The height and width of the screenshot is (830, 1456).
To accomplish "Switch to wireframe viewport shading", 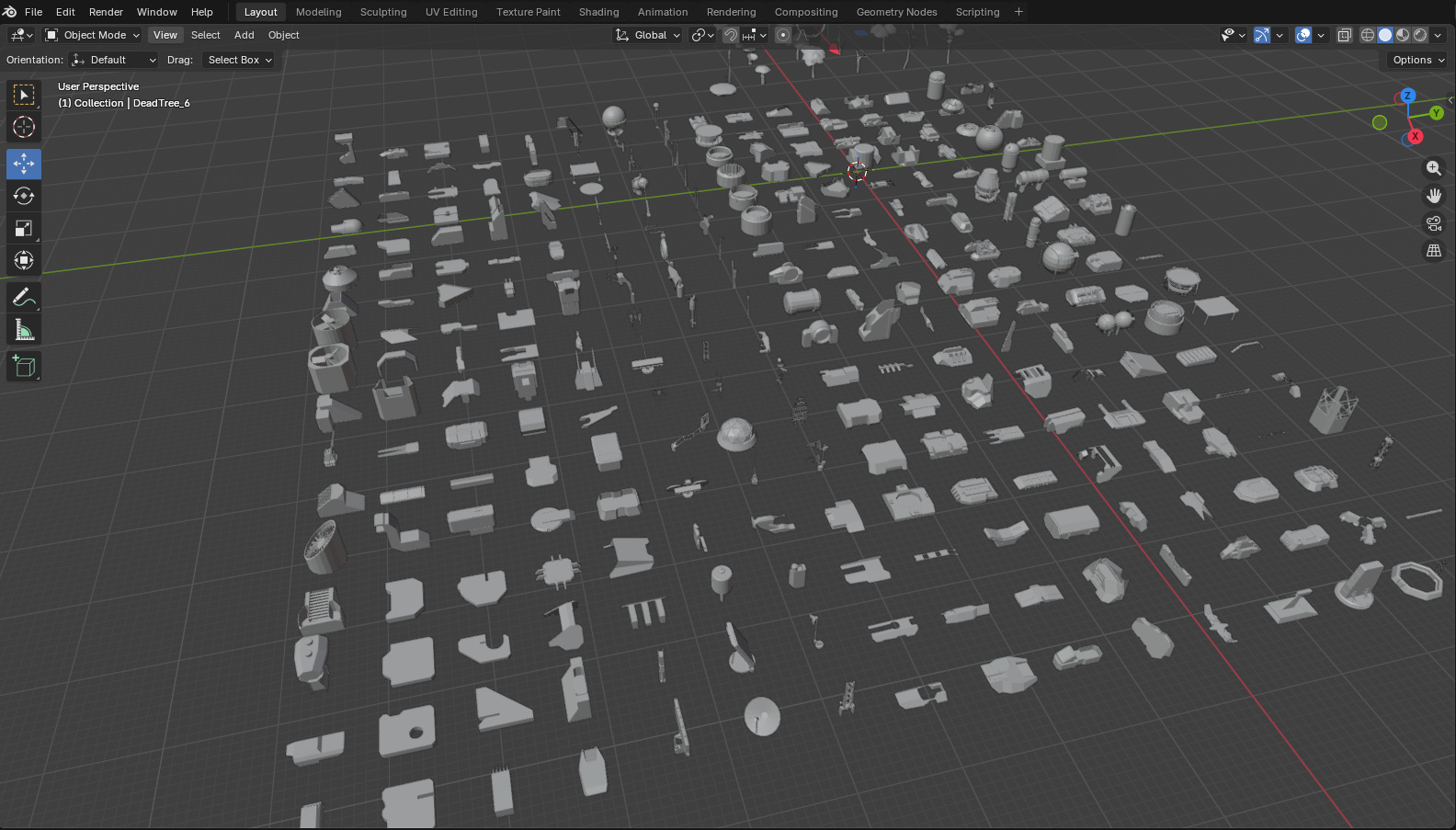I will pyautogui.click(x=1368, y=35).
